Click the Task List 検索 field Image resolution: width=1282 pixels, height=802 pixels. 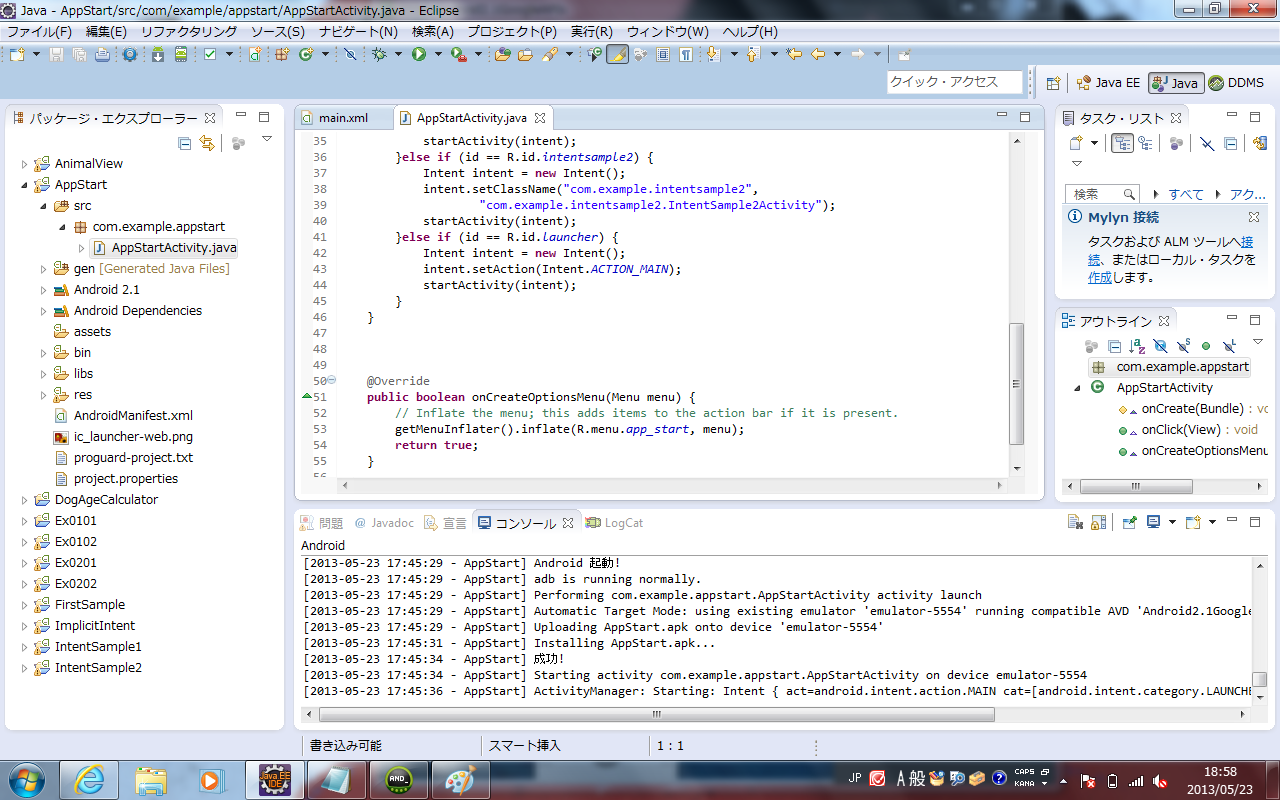1102,194
